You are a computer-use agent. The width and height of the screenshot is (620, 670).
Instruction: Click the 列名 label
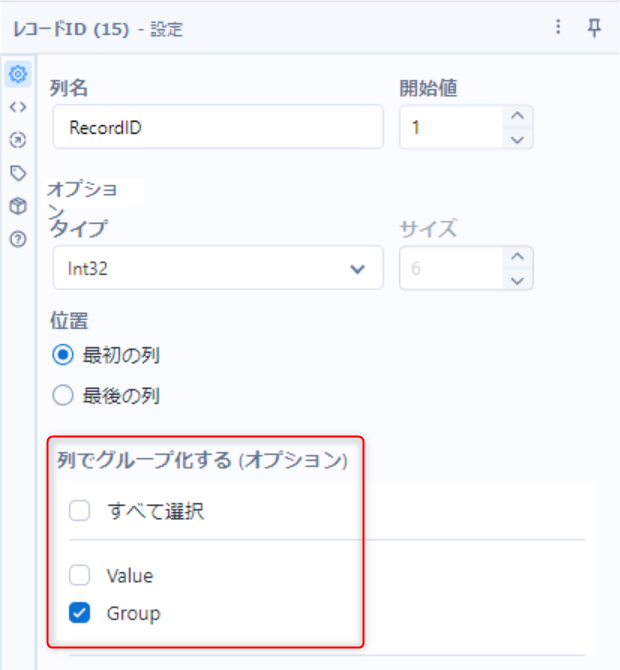(x=69, y=88)
